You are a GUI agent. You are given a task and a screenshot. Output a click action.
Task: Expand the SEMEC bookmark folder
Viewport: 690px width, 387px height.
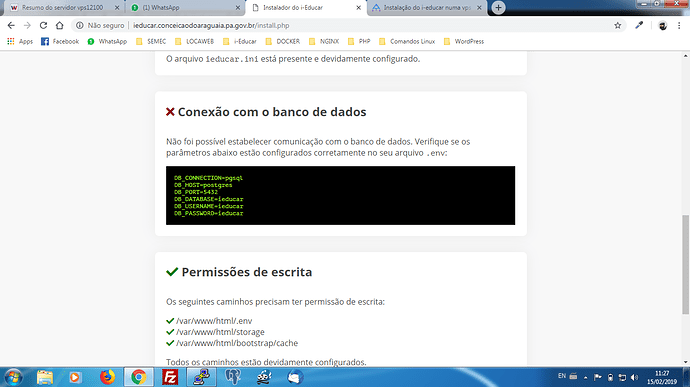click(151, 41)
